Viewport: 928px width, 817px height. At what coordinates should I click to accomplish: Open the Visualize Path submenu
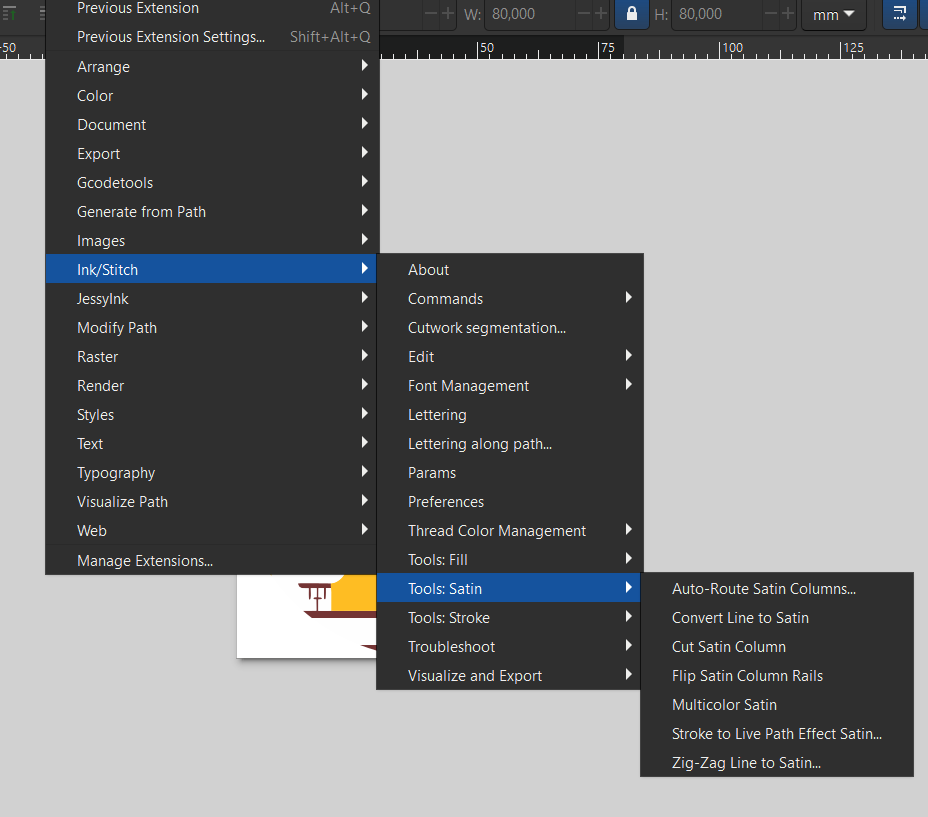pyautogui.click(x=211, y=502)
